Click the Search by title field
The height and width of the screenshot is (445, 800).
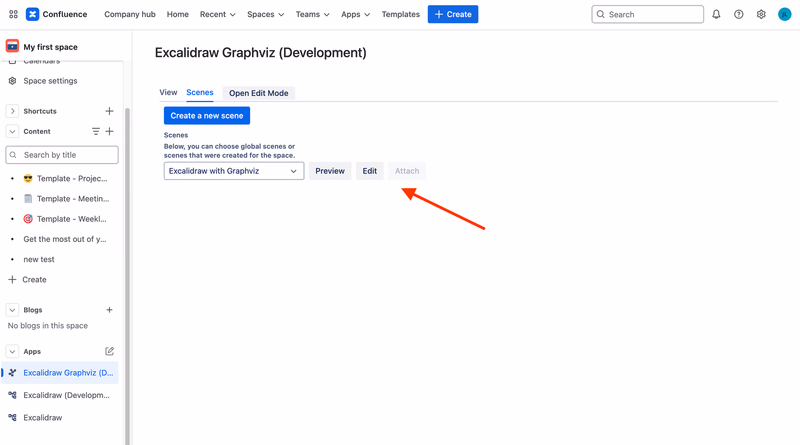click(x=62, y=155)
